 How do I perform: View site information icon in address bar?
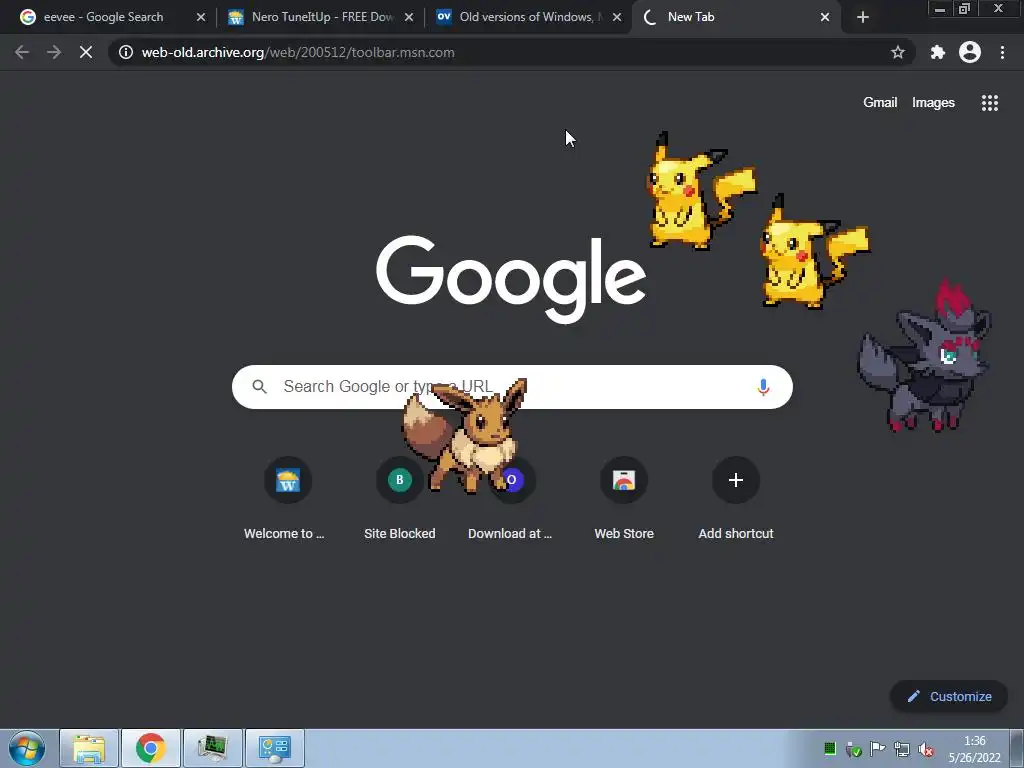click(126, 52)
